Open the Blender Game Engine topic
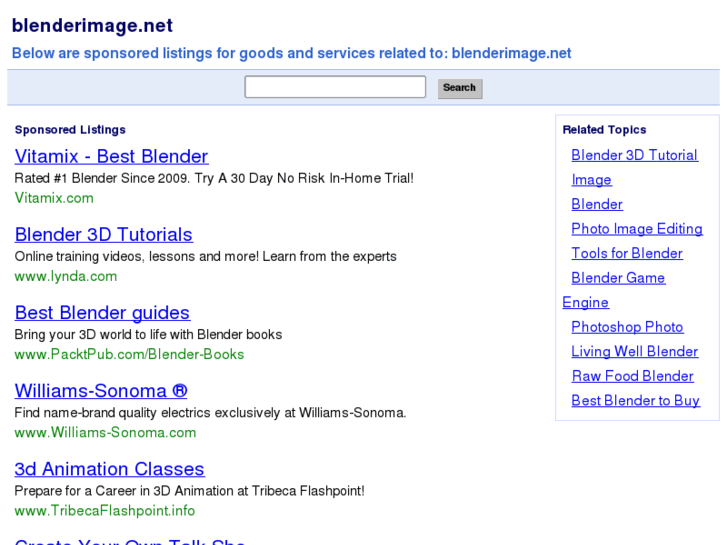Image resolution: width=727 pixels, height=545 pixels. tap(618, 278)
